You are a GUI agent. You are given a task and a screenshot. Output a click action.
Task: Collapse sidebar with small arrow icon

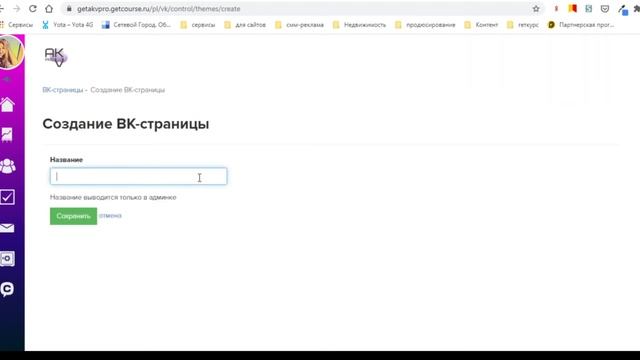coord(7,79)
